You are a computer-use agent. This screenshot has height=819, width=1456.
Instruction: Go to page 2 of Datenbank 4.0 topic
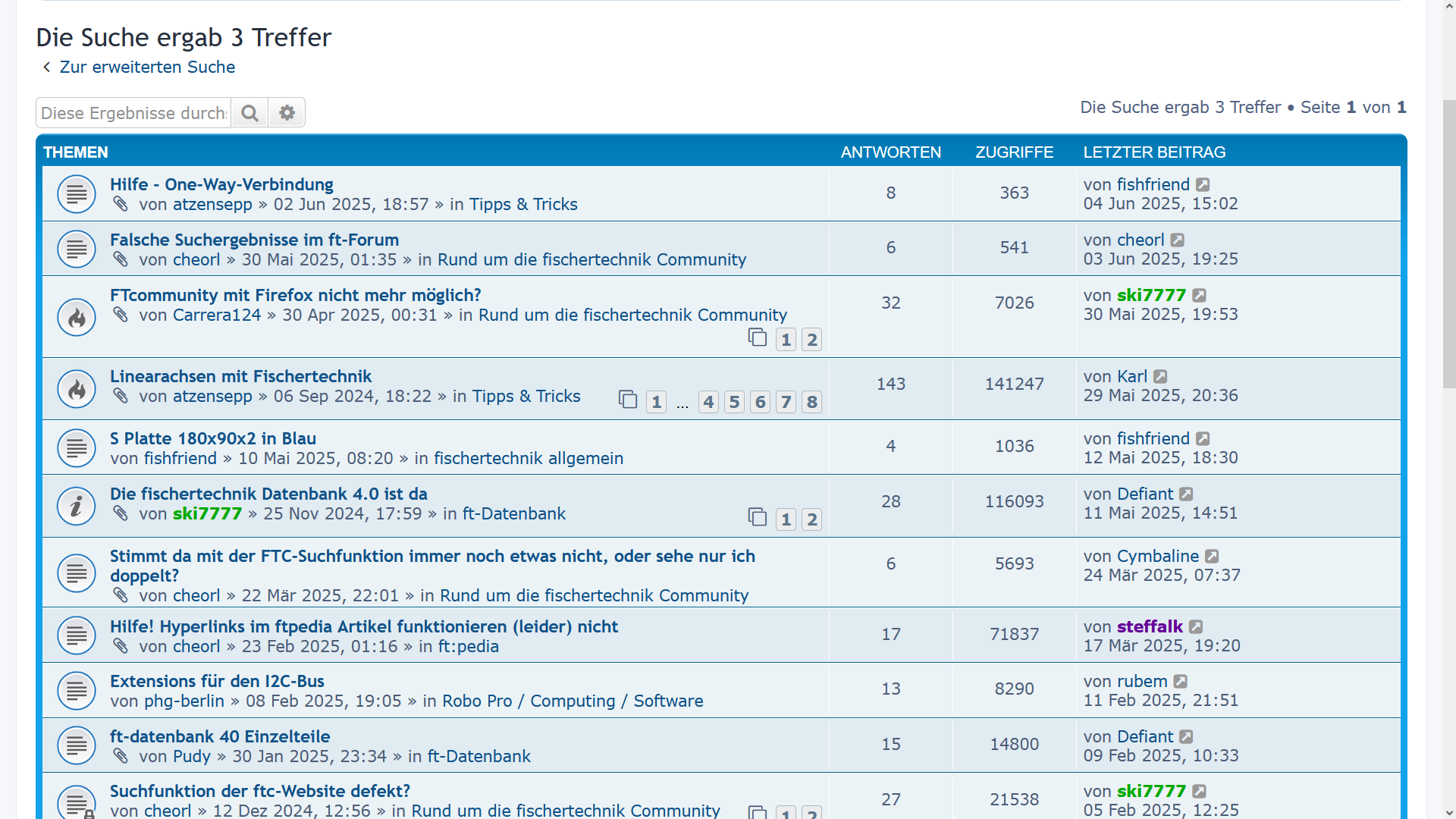812,519
